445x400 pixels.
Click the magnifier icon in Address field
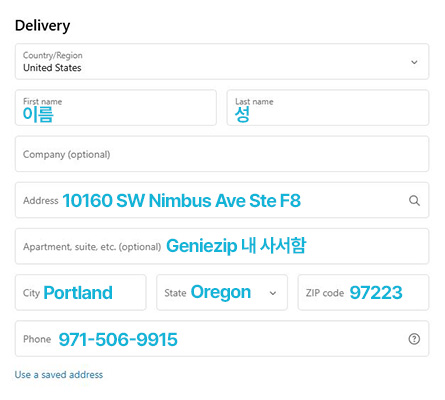[414, 201]
